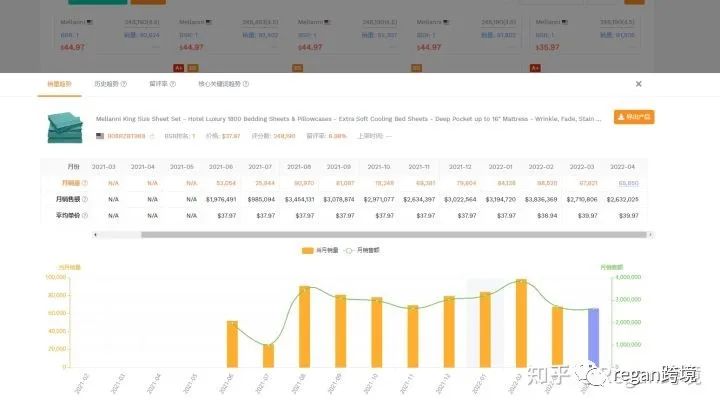
Task: Click help icon beside 留评率 tab
Action: tap(173, 84)
